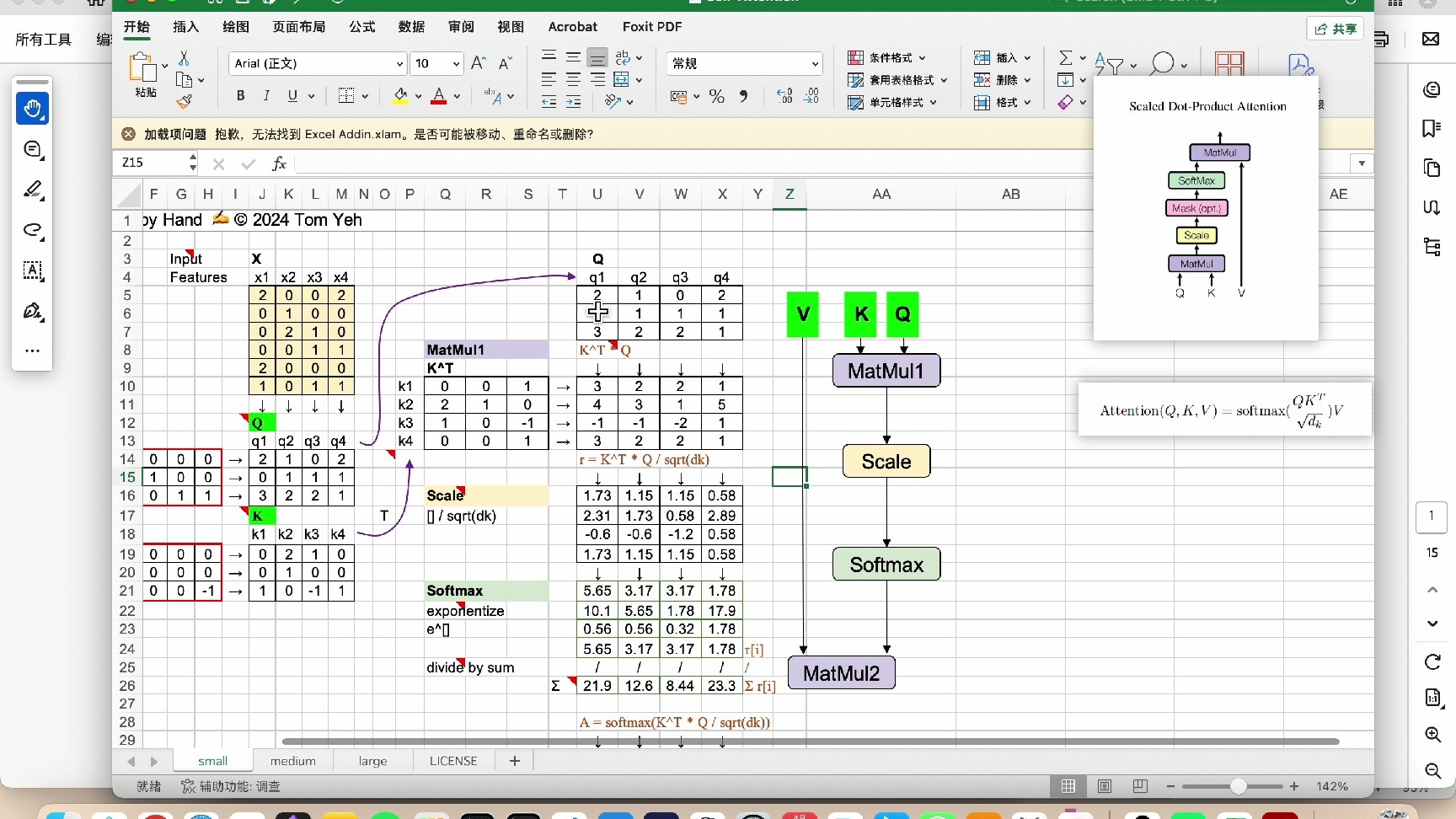This screenshot has height=819, width=1456.
Task: Toggle top vertical alignment
Action: pyautogui.click(x=549, y=57)
